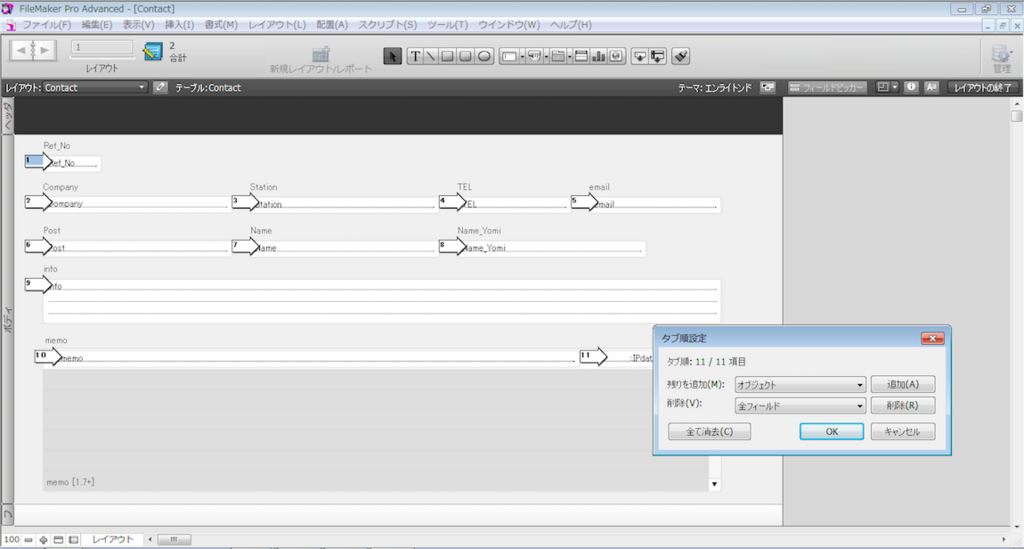Click the Part tool icon
The height and width of the screenshot is (549, 1024).
pos(658,56)
